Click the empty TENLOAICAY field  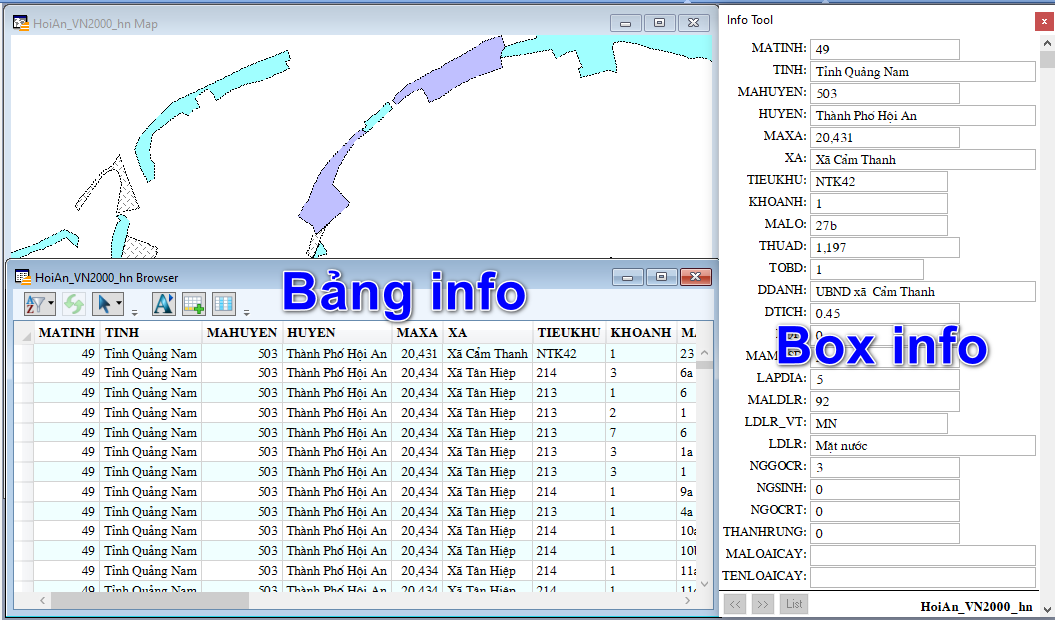coord(922,577)
